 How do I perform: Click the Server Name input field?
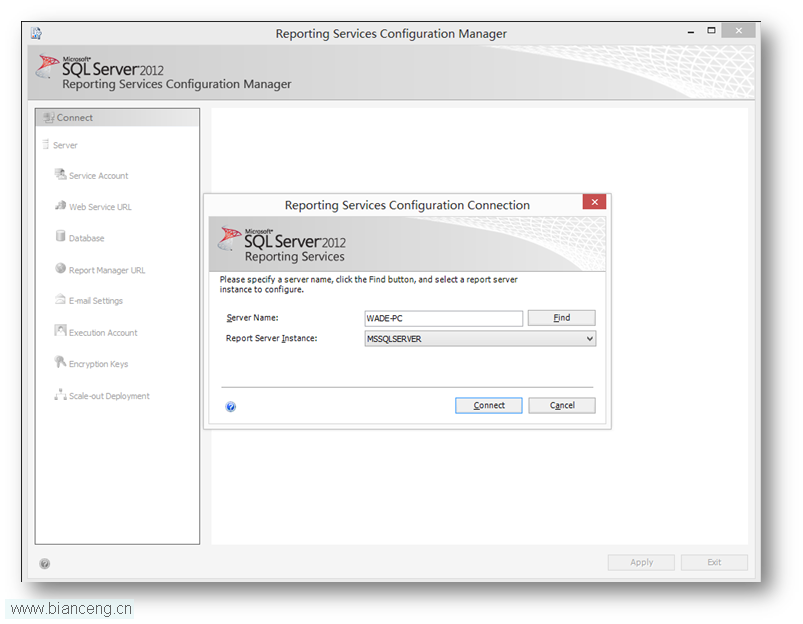coord(443,318)
